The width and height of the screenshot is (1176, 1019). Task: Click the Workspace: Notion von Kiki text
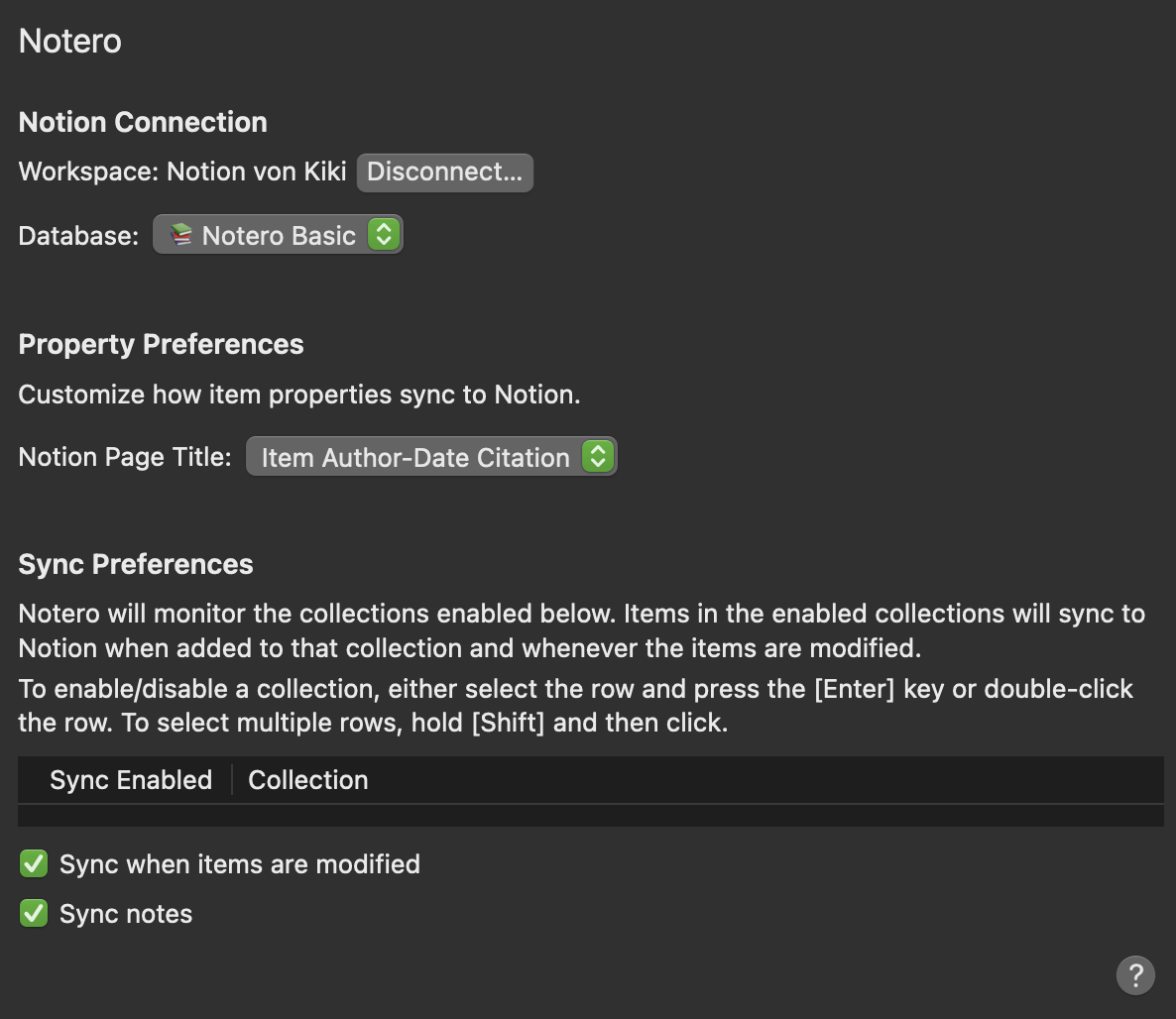pos(182,171)
